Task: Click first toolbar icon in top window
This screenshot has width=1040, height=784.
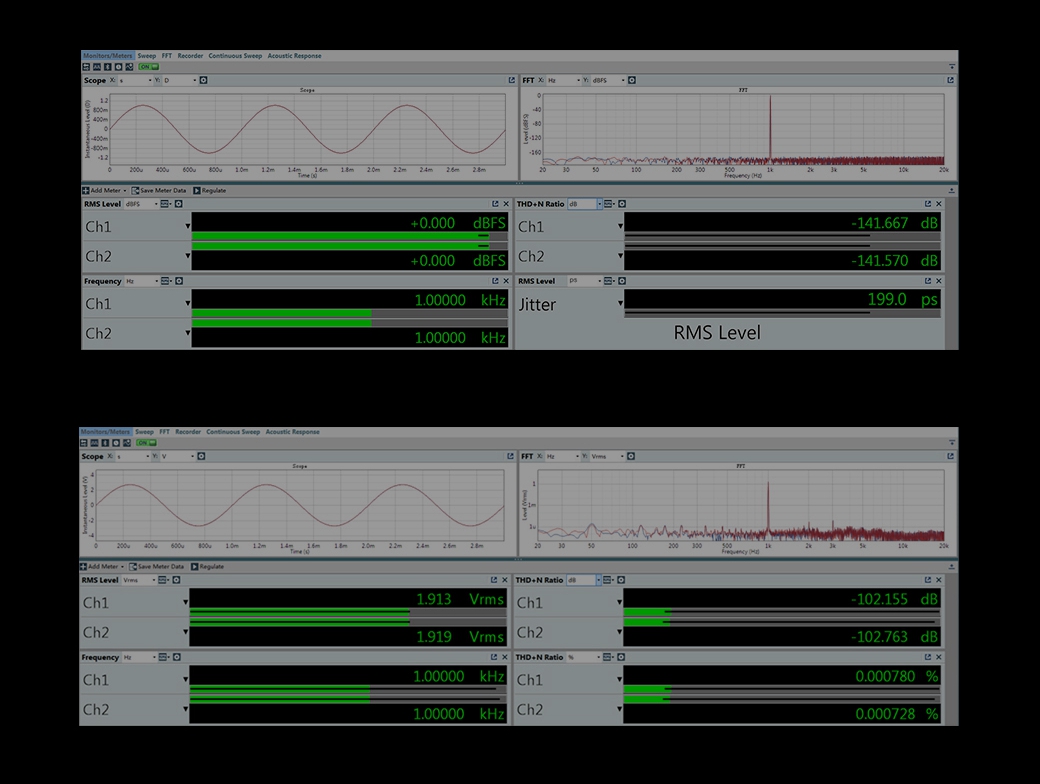Action: (86, 67)
